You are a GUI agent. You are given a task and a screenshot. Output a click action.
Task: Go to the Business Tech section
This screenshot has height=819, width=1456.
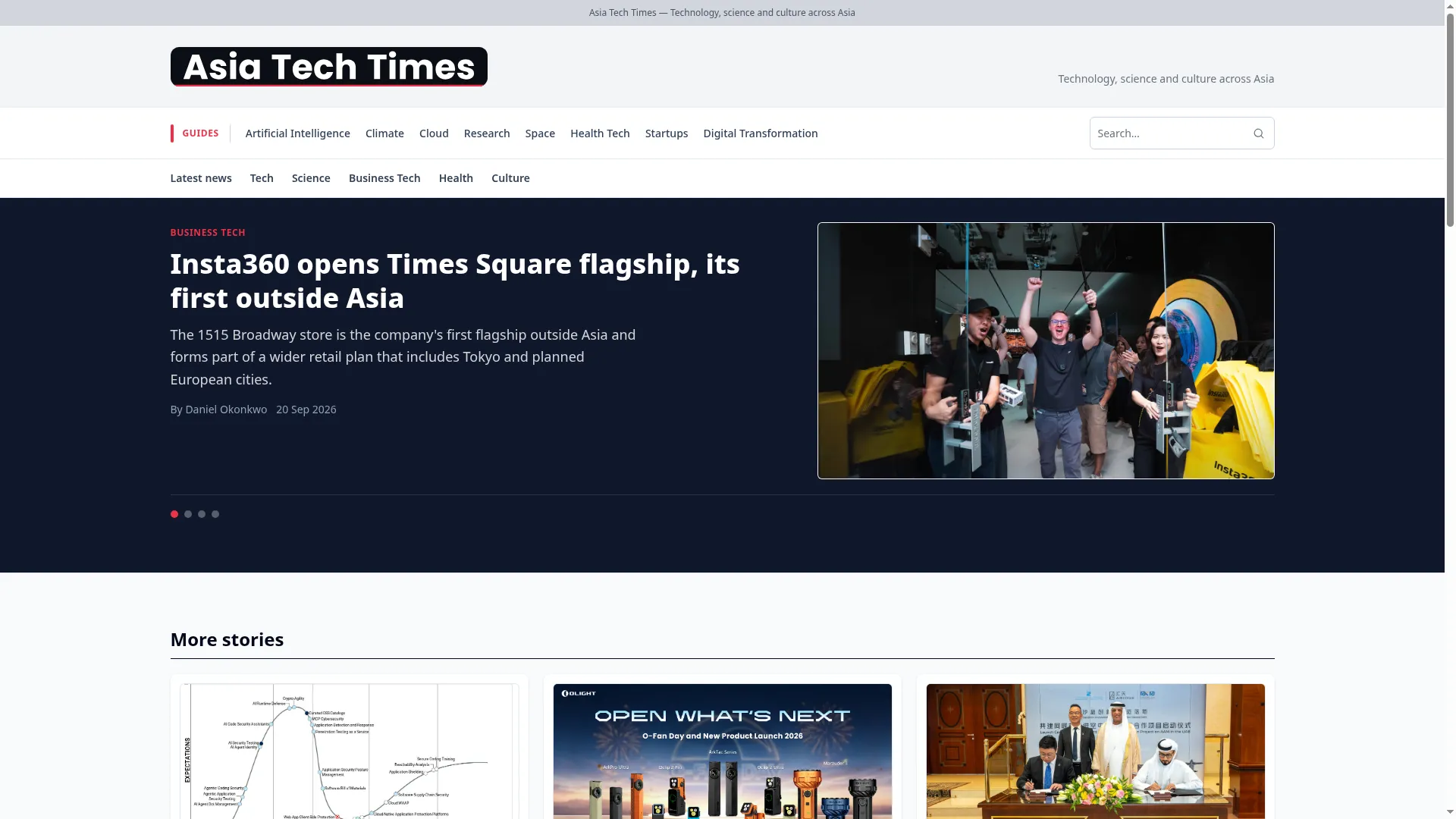click(x=384, y=178)
